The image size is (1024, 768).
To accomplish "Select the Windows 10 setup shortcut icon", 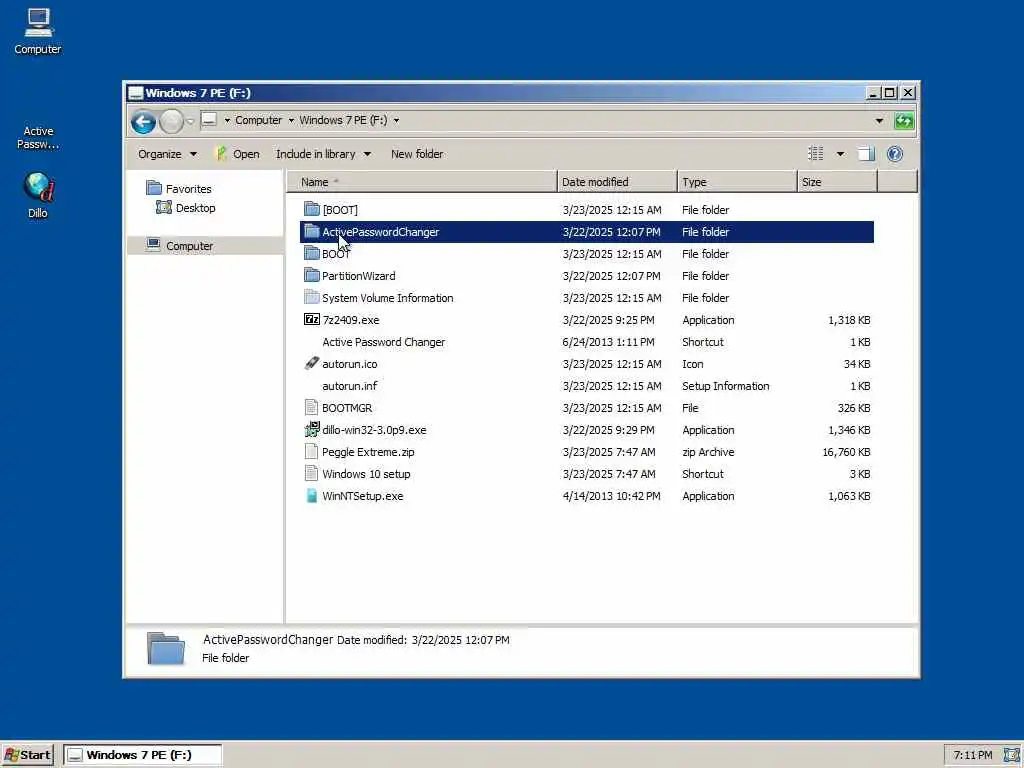I will coord(312,473).
